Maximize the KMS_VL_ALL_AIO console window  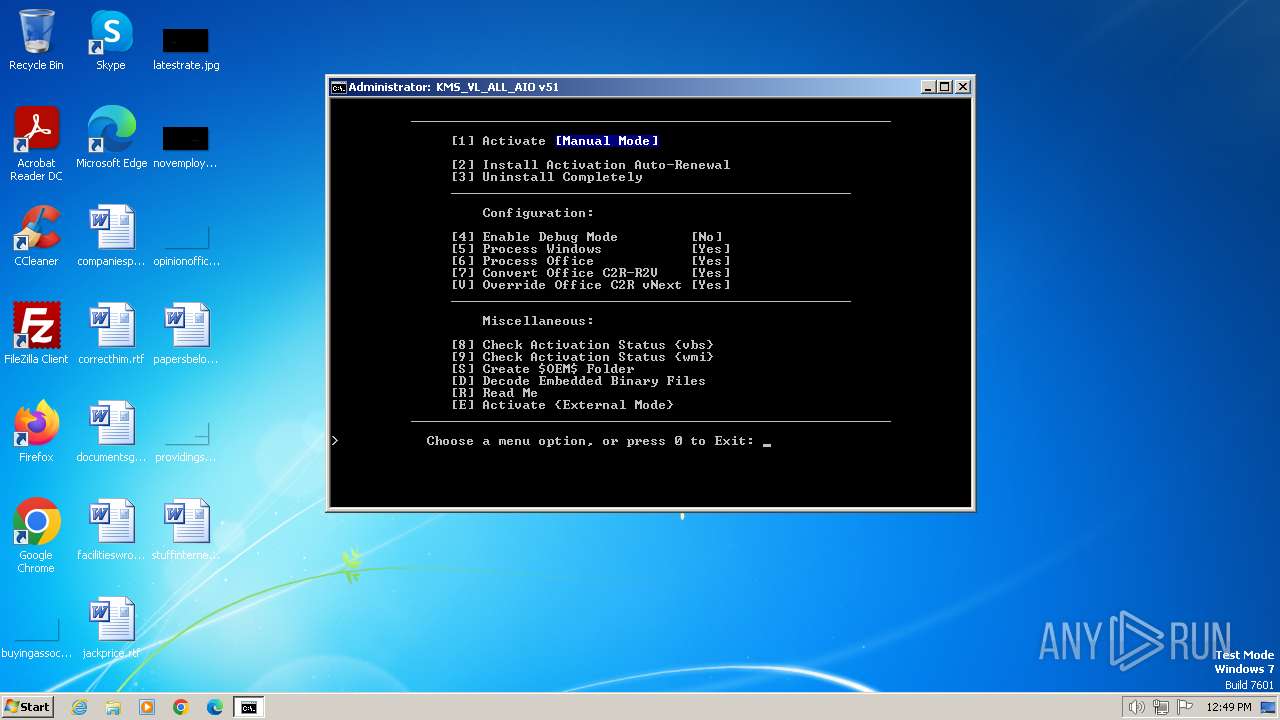[x=945, y=87]
